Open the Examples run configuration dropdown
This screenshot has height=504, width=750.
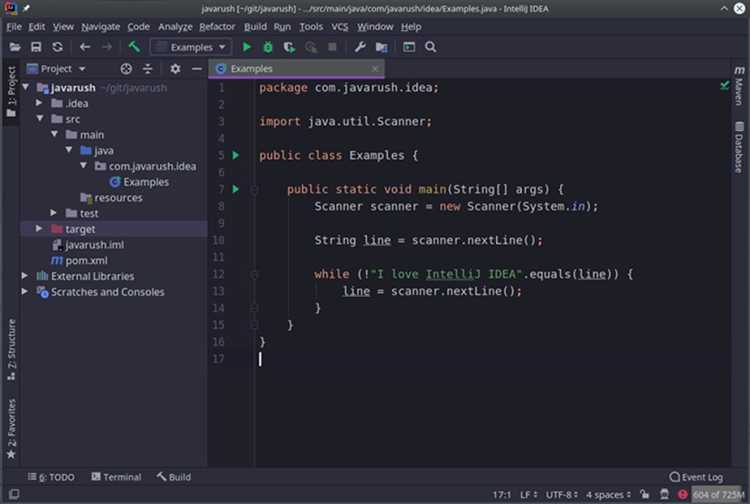click(x=191, y=47)
